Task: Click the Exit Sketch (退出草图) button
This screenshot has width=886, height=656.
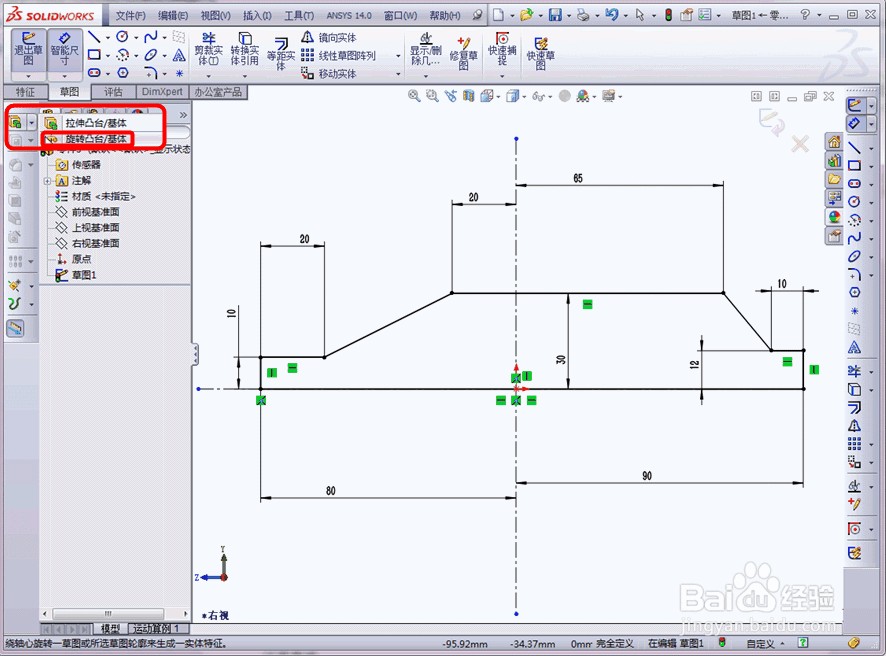Action: (28, 49)
